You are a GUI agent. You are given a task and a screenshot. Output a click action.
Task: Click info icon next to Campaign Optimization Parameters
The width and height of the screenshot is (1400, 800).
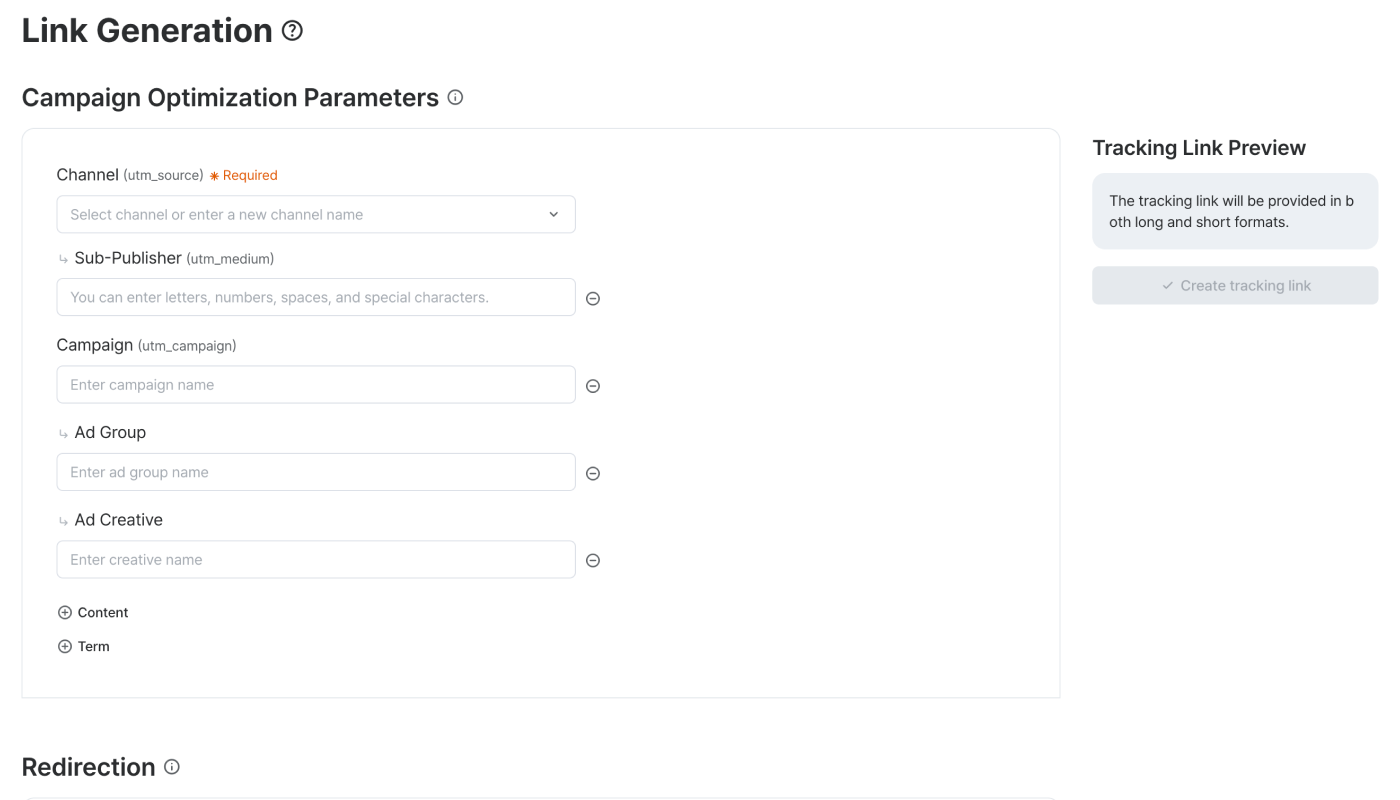pos(455,98)
